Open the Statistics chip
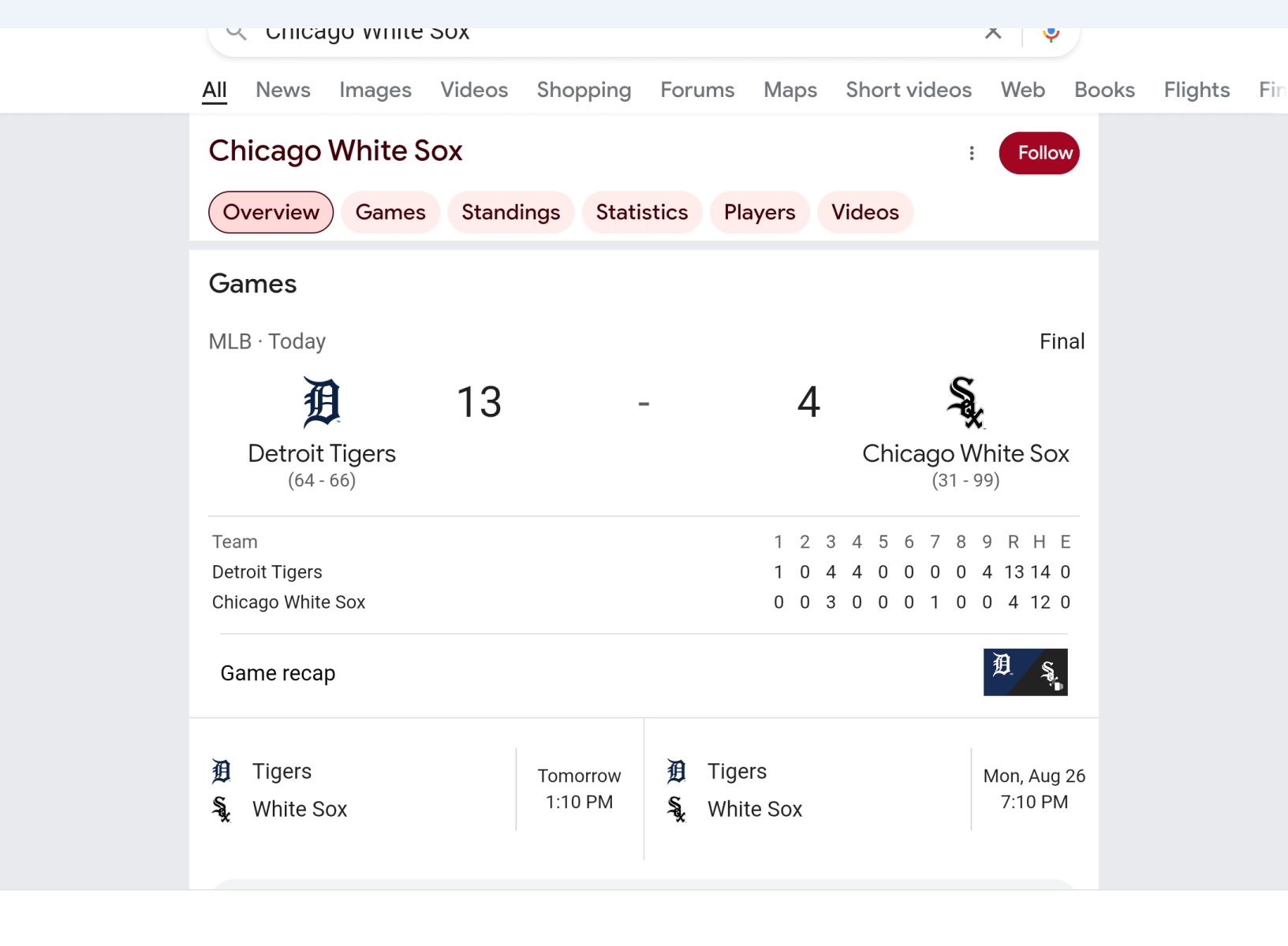1288x946 pixels. coord(642,212)
